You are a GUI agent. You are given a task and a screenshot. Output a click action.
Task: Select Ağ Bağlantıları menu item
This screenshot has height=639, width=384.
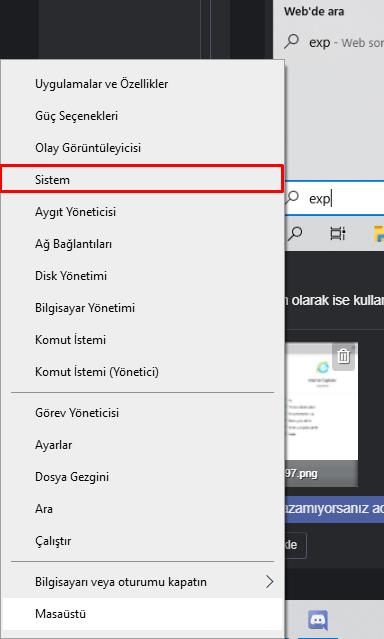pos(142,244)
